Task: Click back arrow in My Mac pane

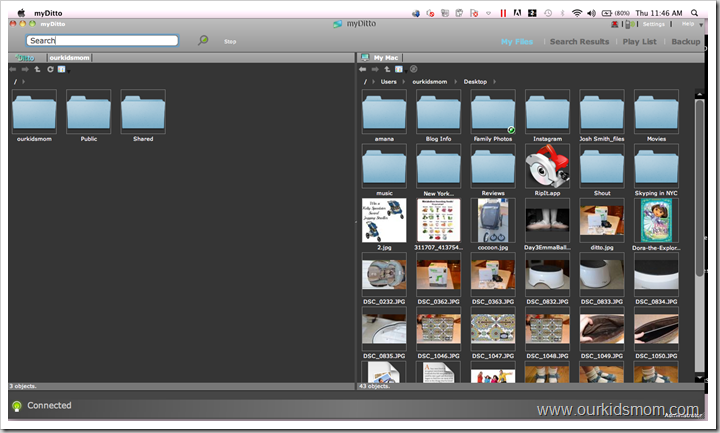Action: pos(364,69)
